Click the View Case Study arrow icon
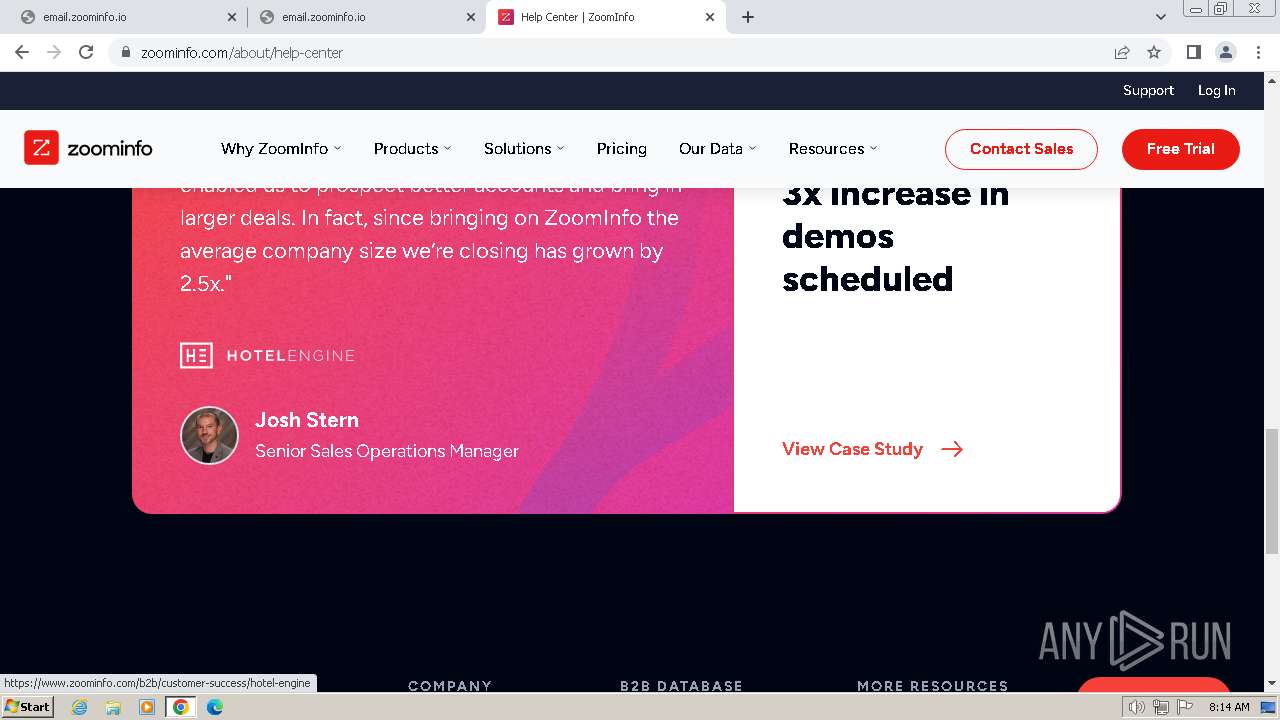Viewport: 1280px width, 720px height. pyautogui.click(x=952, y=449)
